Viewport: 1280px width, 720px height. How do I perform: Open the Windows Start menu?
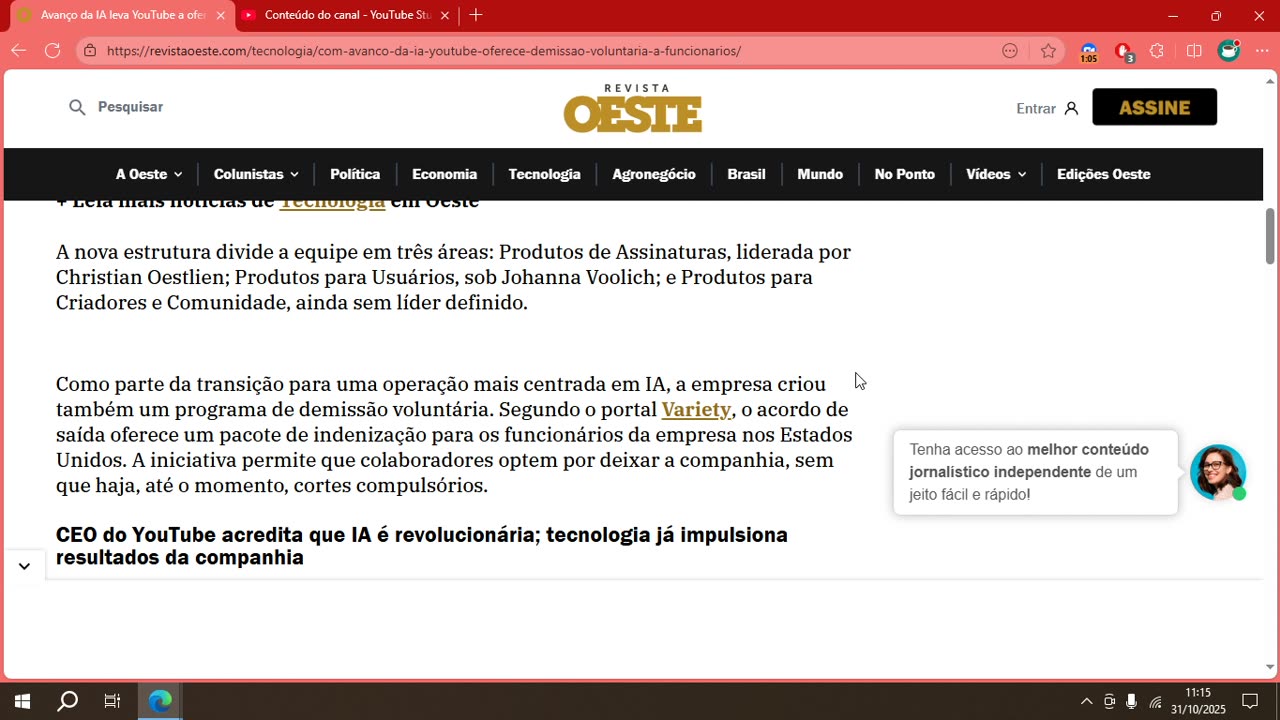(x=22, y=701)
